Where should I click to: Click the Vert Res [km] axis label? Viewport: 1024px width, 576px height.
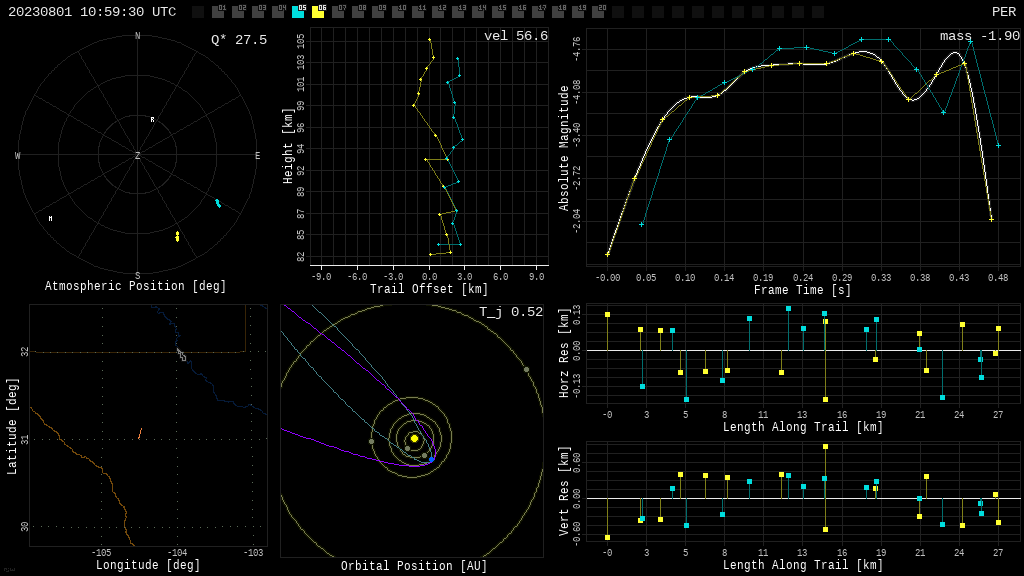tap(564, 492)
